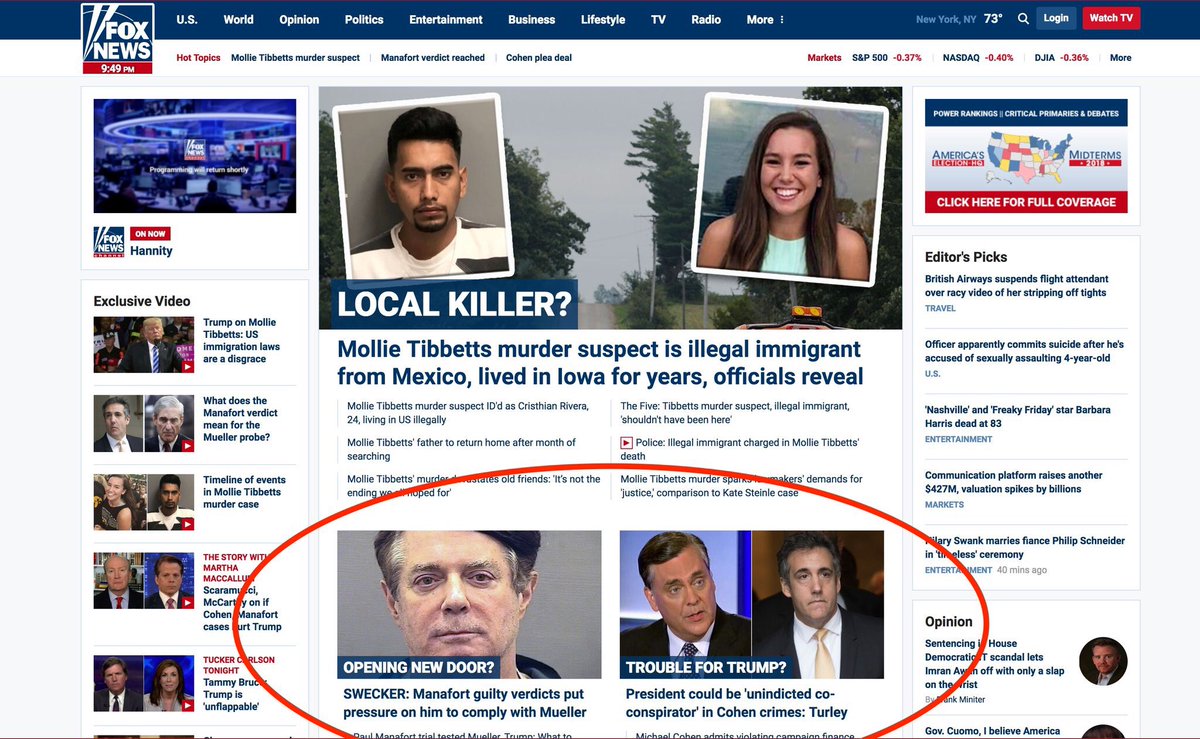The image size is (1200, 739).
Task: Open SWECKER Manafort guilty verdicts headline
Action: [465, 703]
